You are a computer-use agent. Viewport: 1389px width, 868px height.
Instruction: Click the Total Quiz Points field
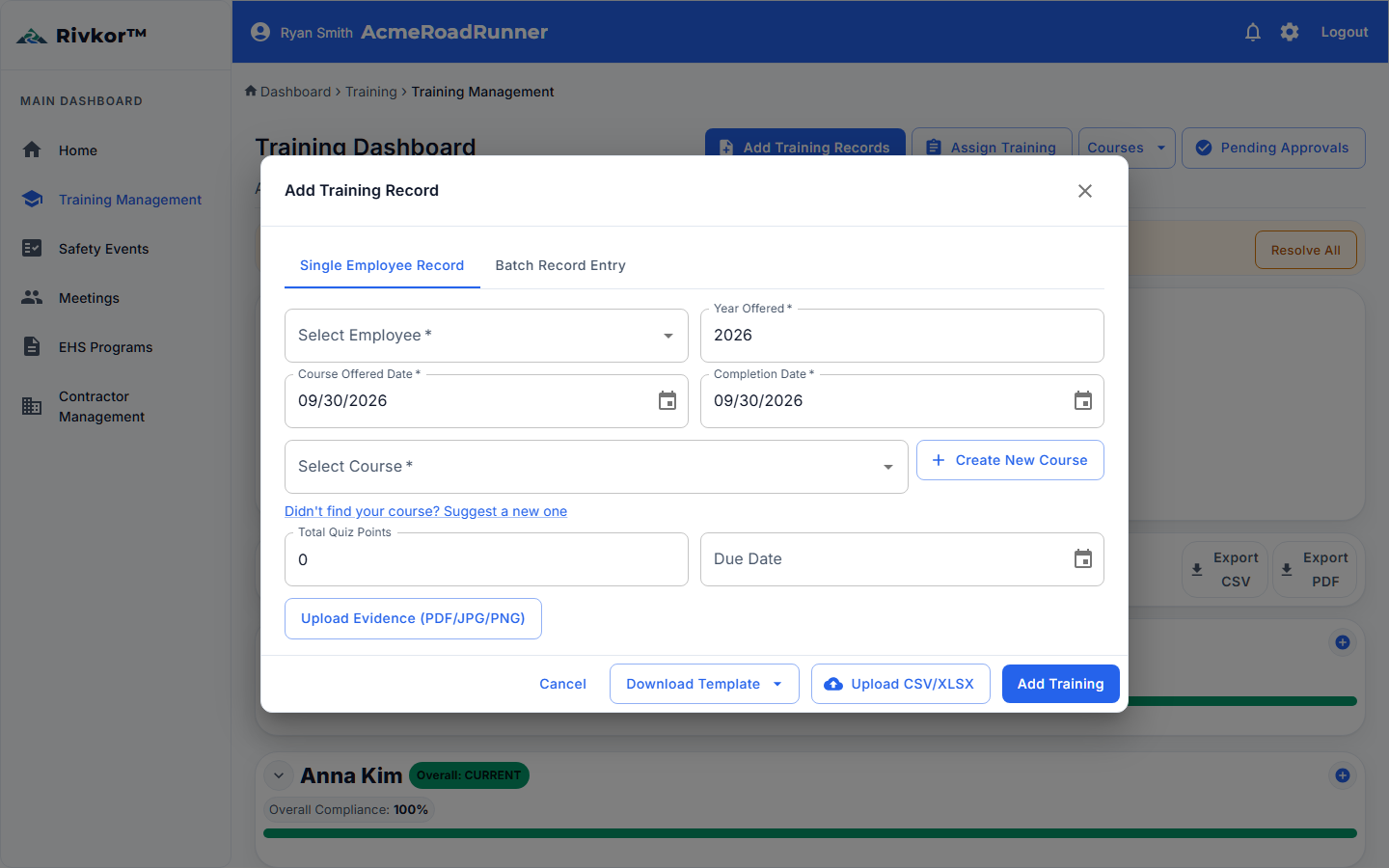click(x=486, y=559)
